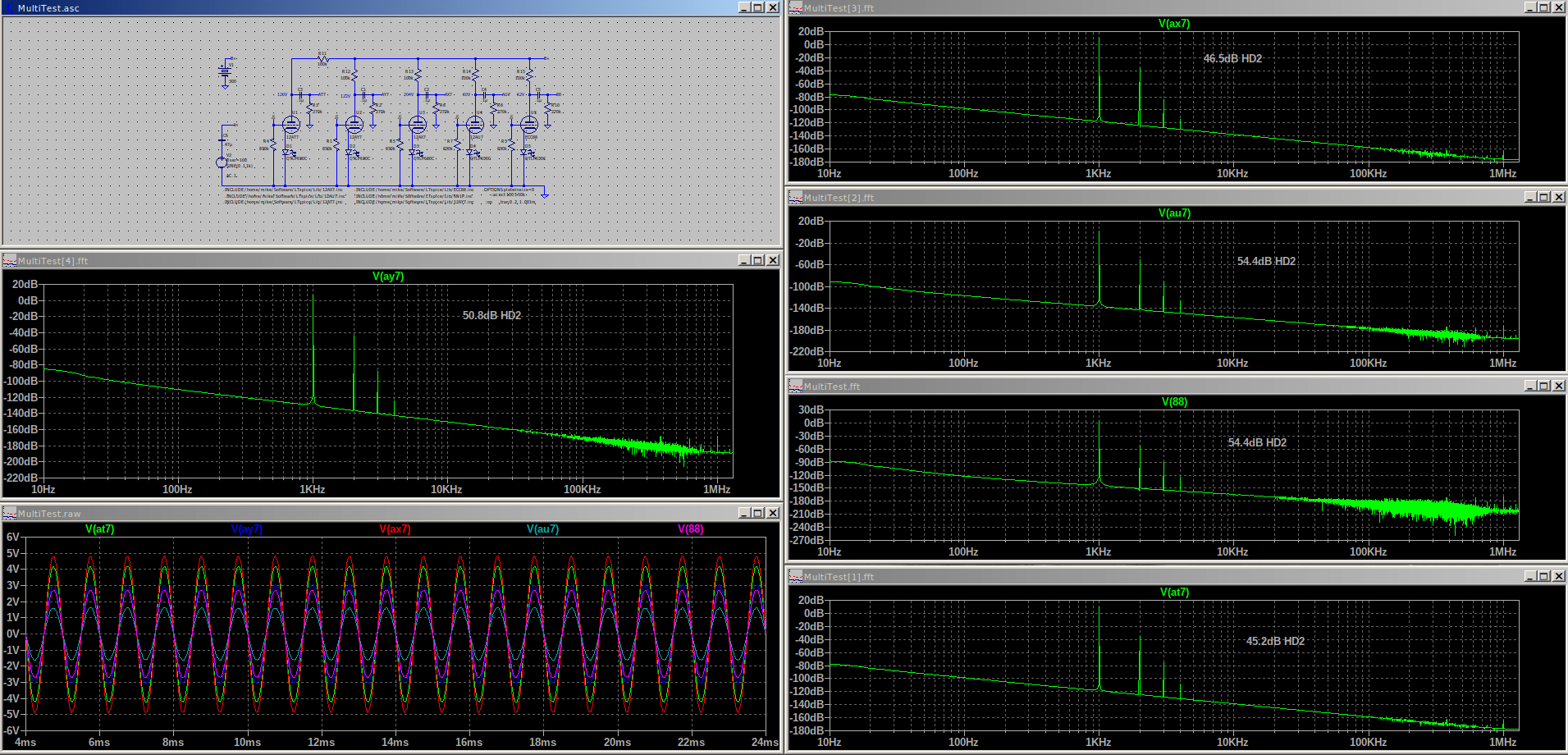Screen dimensions: 1568x755
Task: Click 100KHz axis label in MultiTest[1].fft
Action: (1368, 743)
